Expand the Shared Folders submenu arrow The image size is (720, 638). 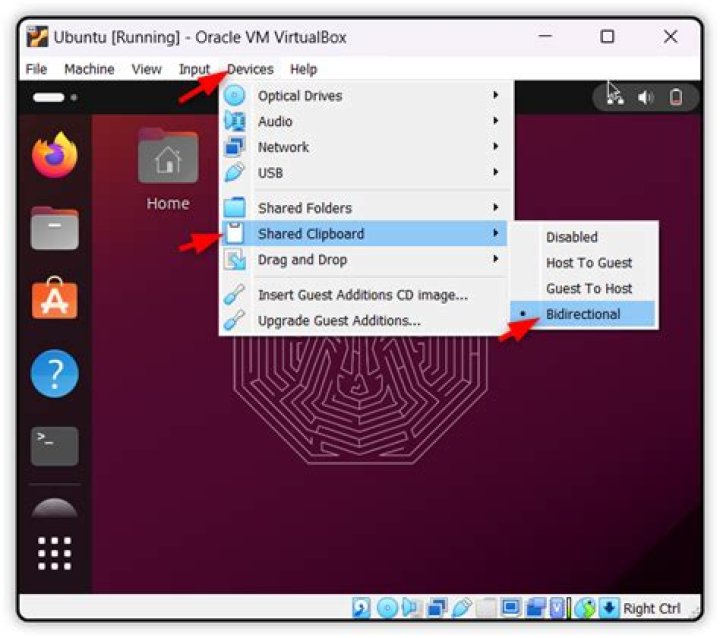pos(495,207)
